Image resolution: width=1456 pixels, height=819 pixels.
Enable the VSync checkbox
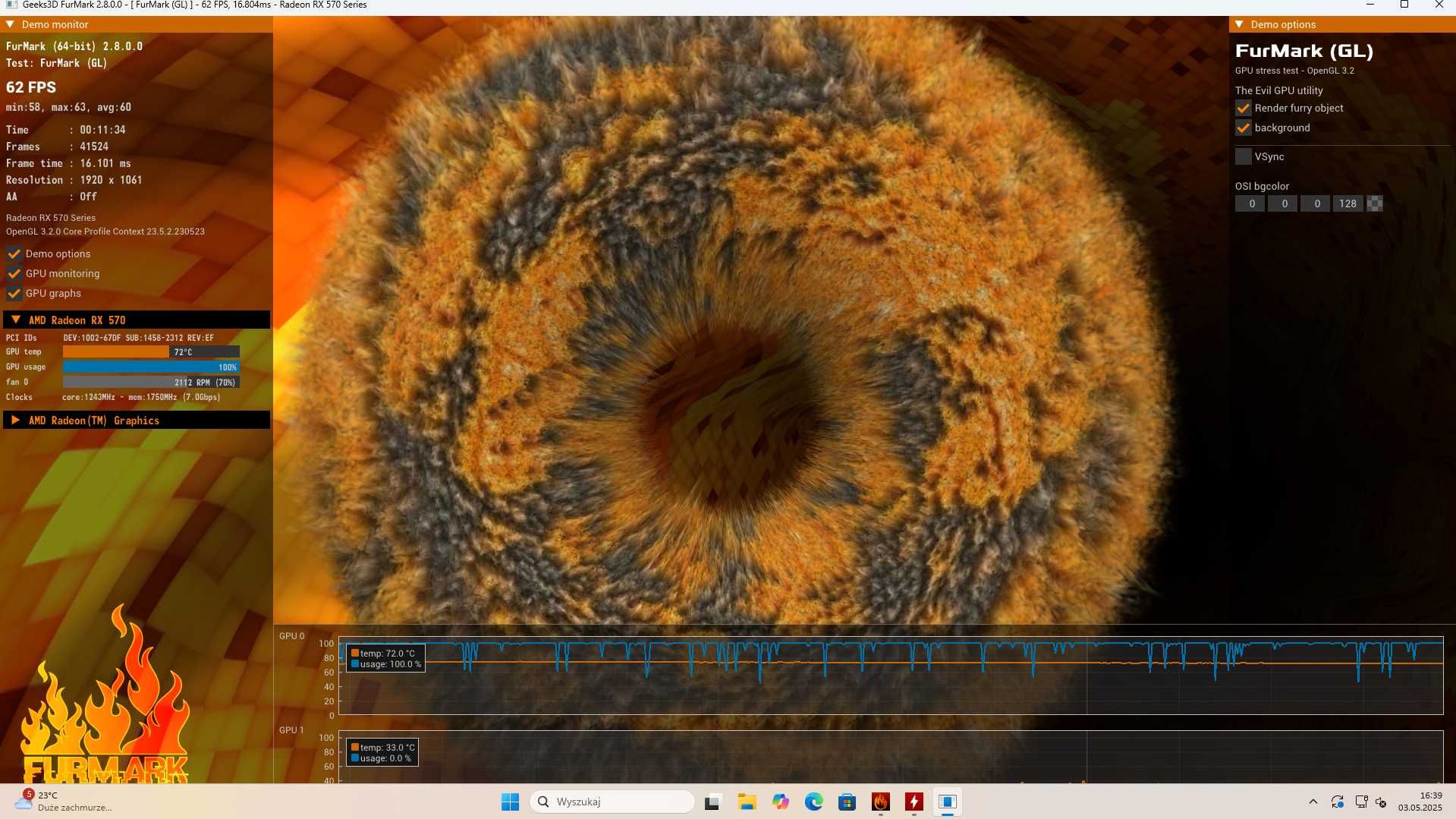1244,156
